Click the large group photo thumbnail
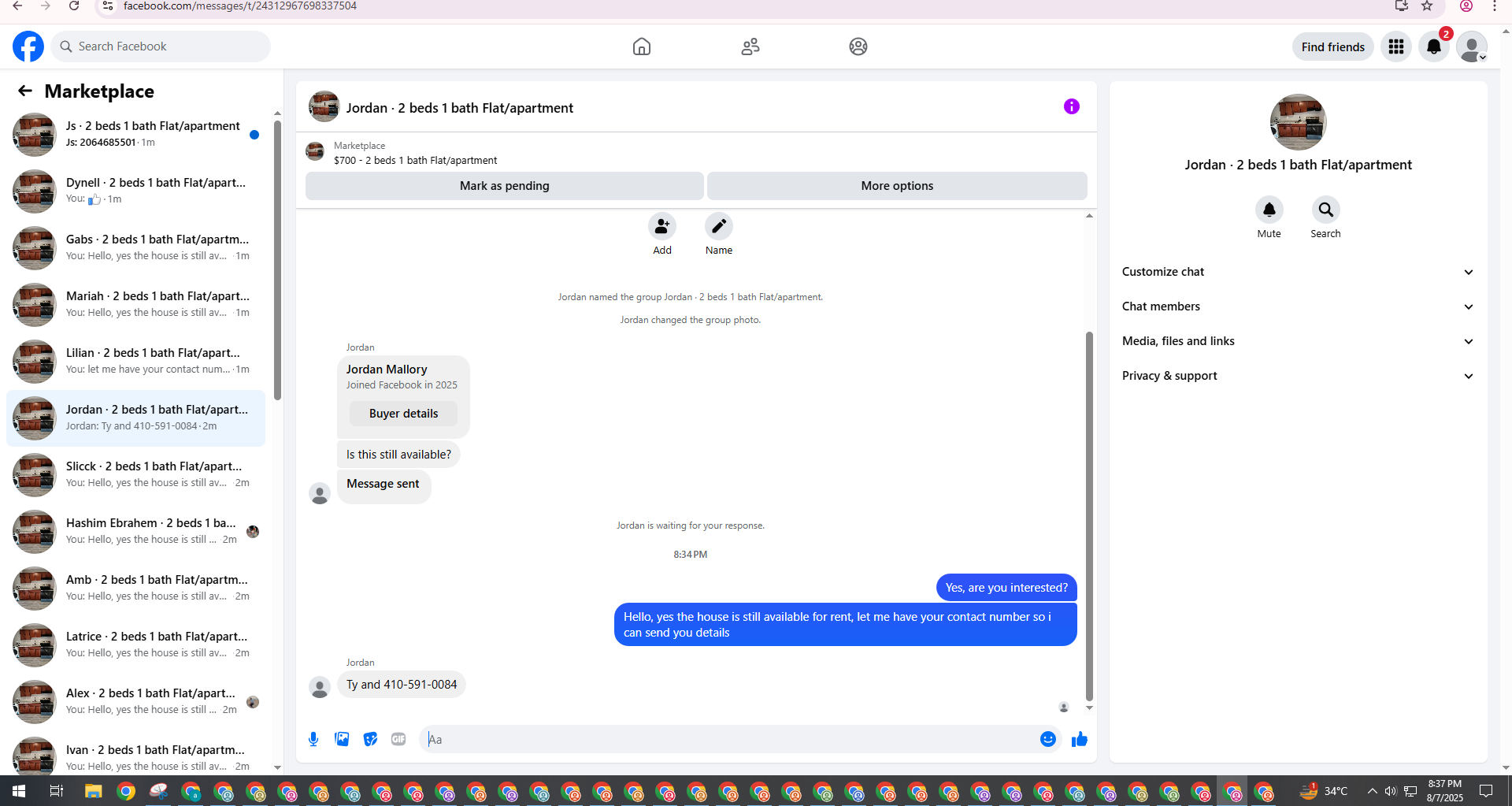1512x806 pixels. pos(1298,122)
